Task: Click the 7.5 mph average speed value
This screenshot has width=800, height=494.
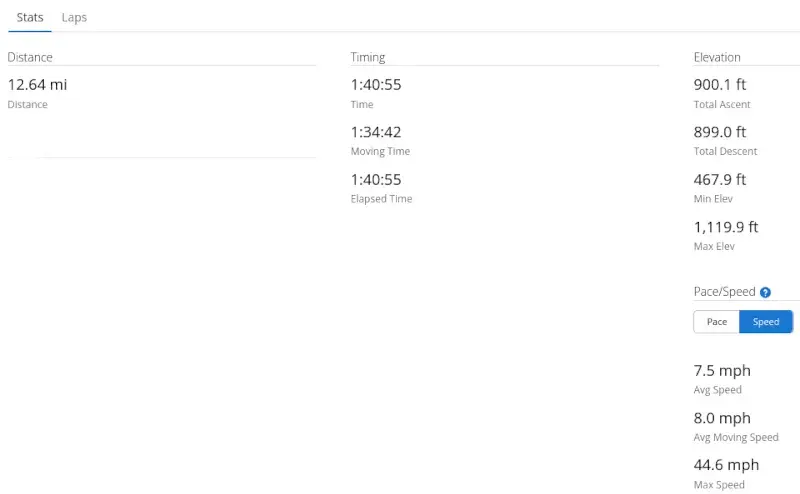Action: point(722,370)
